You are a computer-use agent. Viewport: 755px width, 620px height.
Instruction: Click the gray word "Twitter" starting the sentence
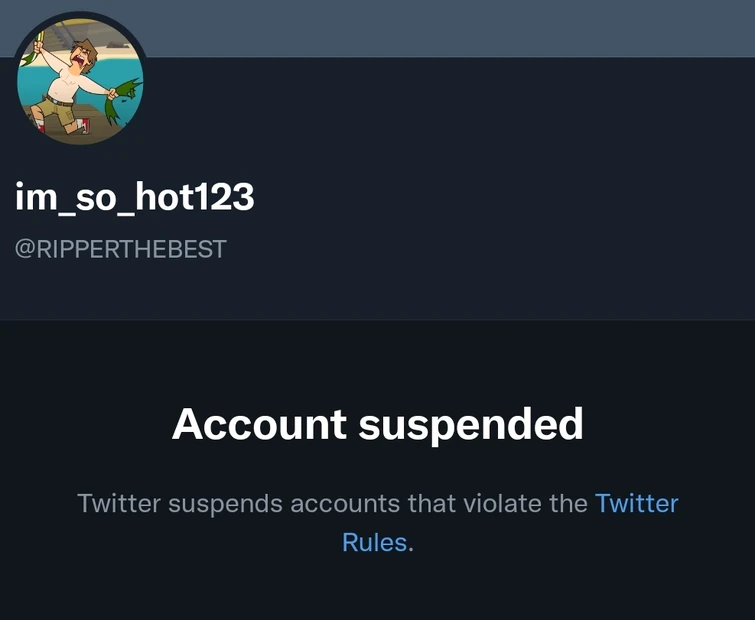[119, 502]
